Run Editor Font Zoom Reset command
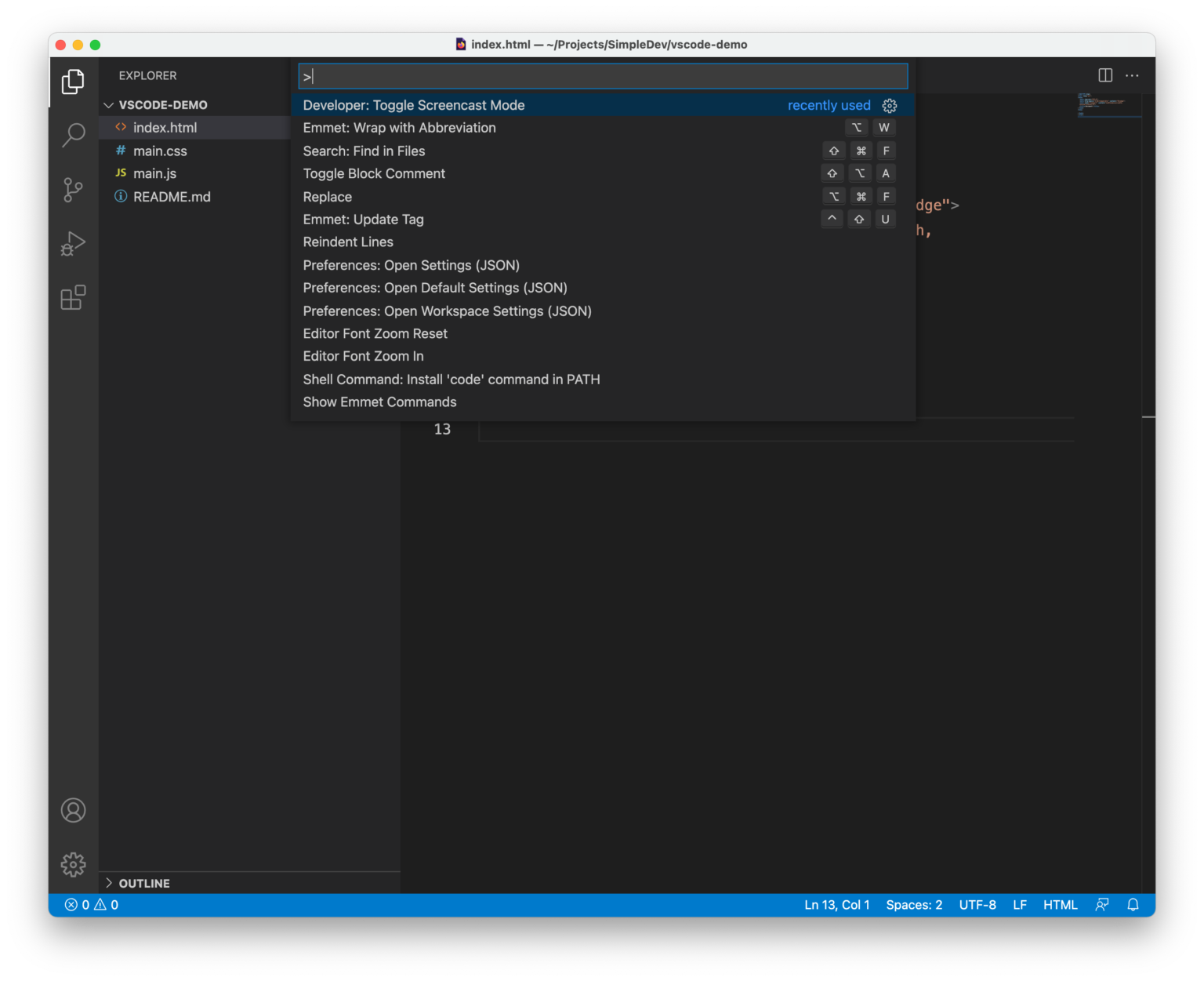The height and width of the screenshot is (981, 1204). (603, 334)
